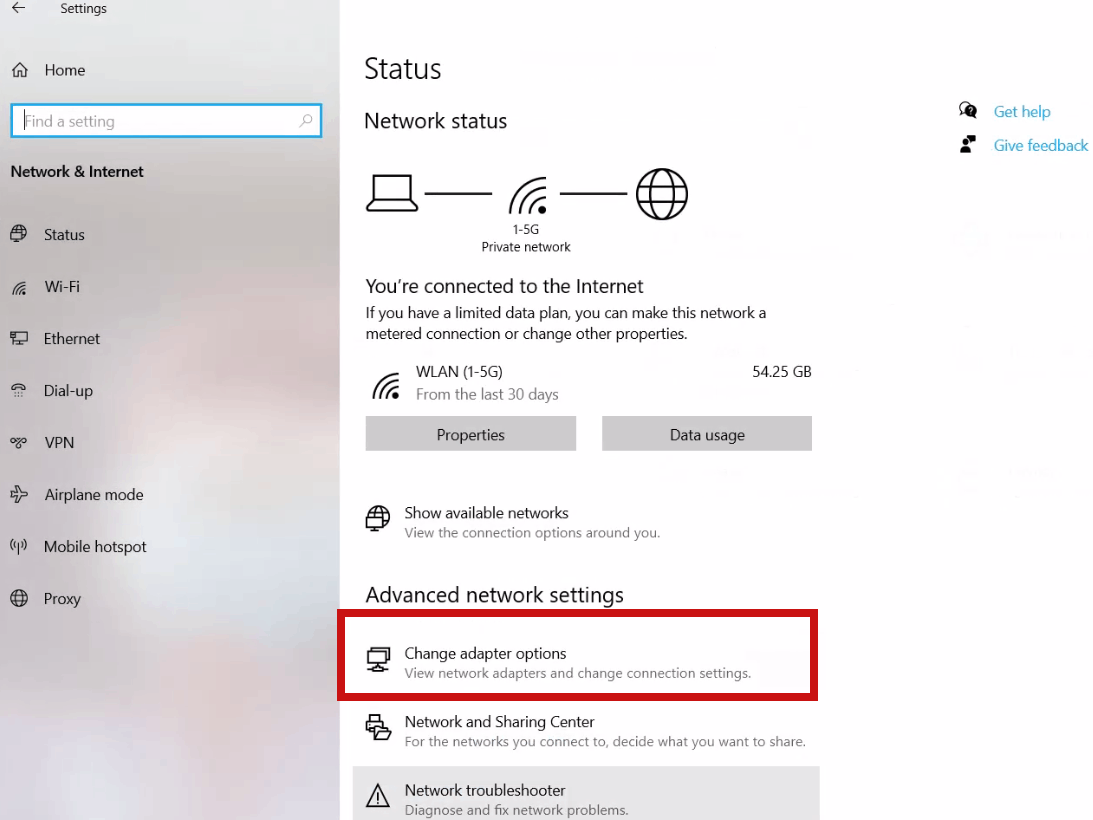The width and height of the screenshot is (1093, 820).
Task: Click the VPN icon in sidebar
Action: (x=19, y=442)
